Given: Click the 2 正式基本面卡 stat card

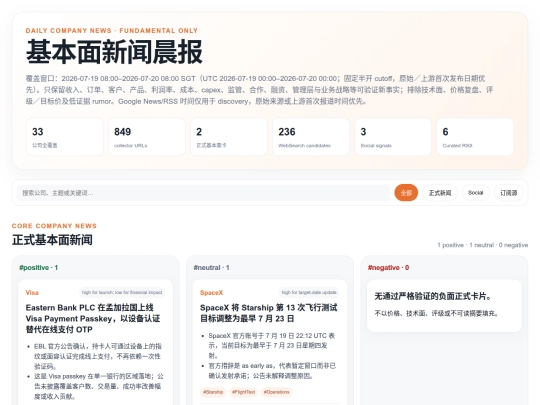Looking at the screenshot, I should tap(229, 137).
